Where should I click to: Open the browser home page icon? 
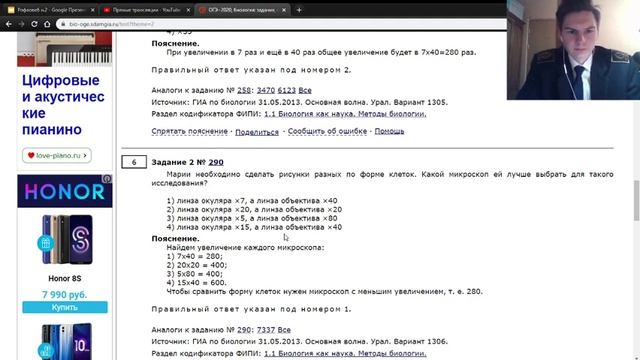click(47, 24)
